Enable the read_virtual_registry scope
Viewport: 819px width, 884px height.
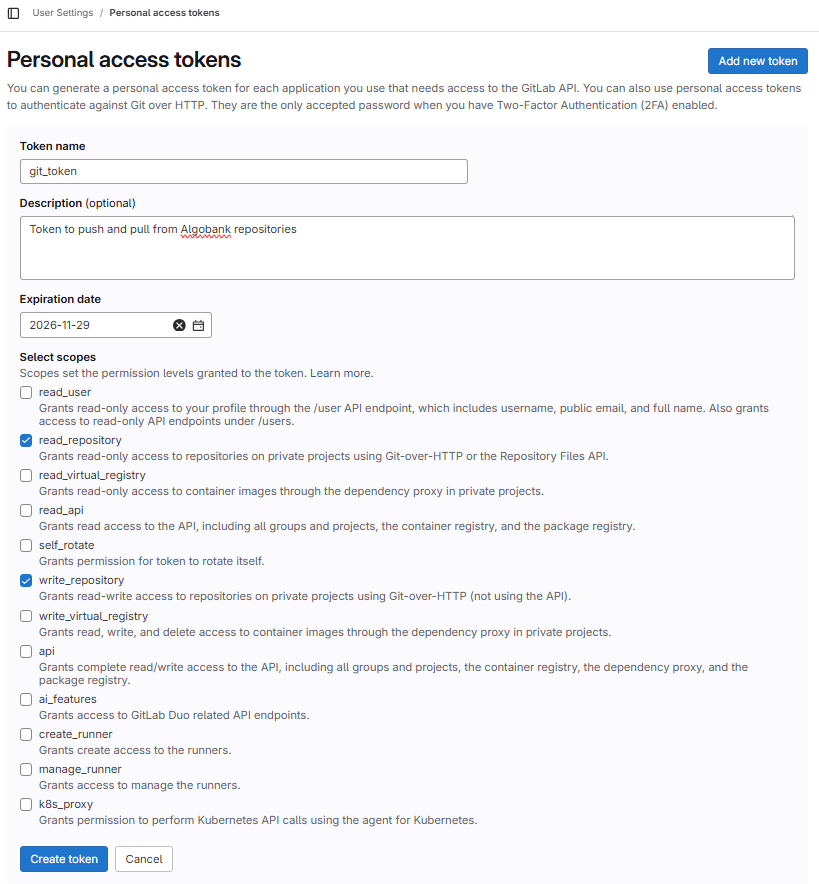[x=25, y=475]
